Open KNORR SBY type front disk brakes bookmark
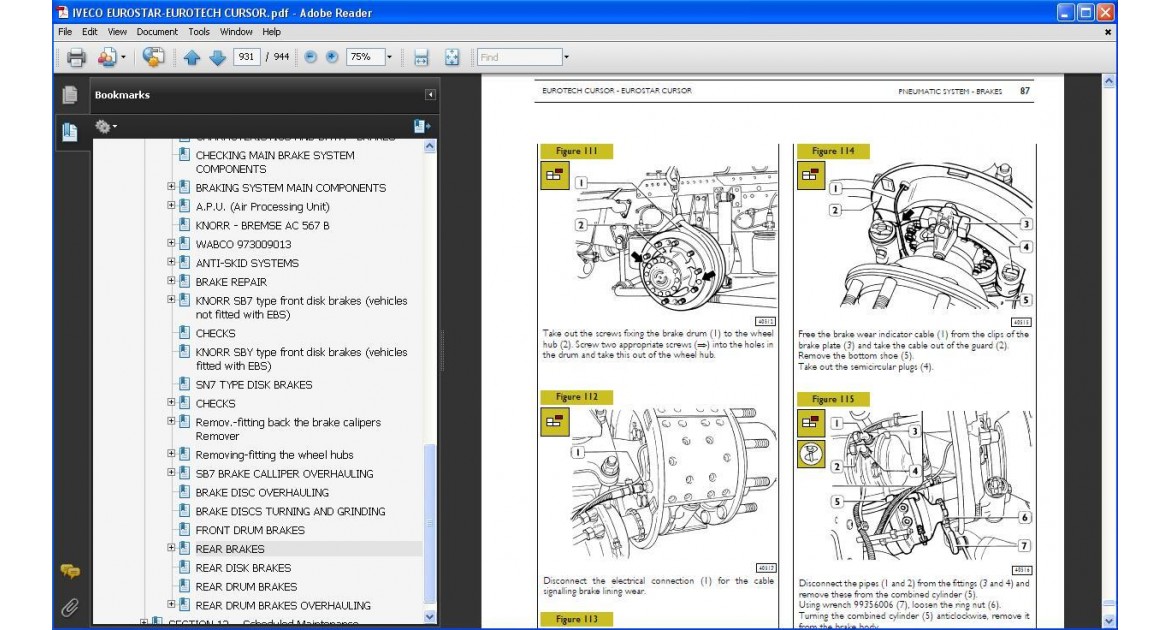1170x630 pixels. tap(301, 359)
